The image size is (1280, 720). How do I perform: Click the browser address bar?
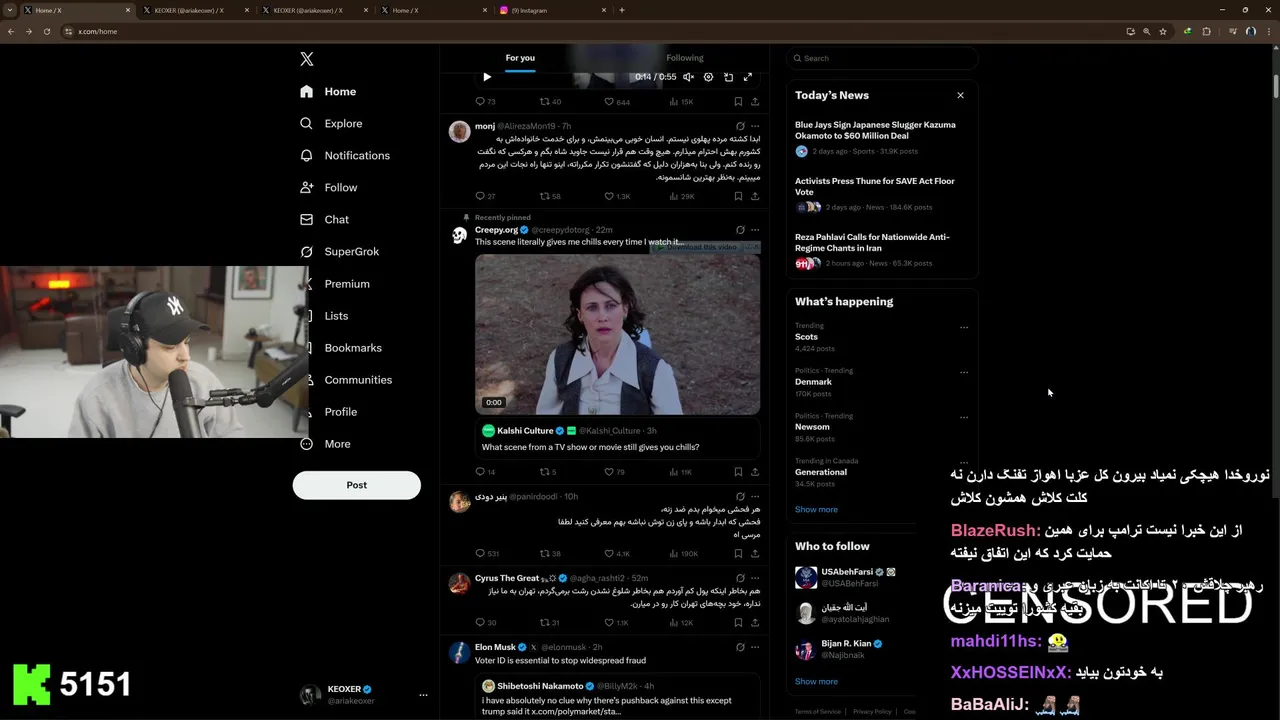click(590, 31)
